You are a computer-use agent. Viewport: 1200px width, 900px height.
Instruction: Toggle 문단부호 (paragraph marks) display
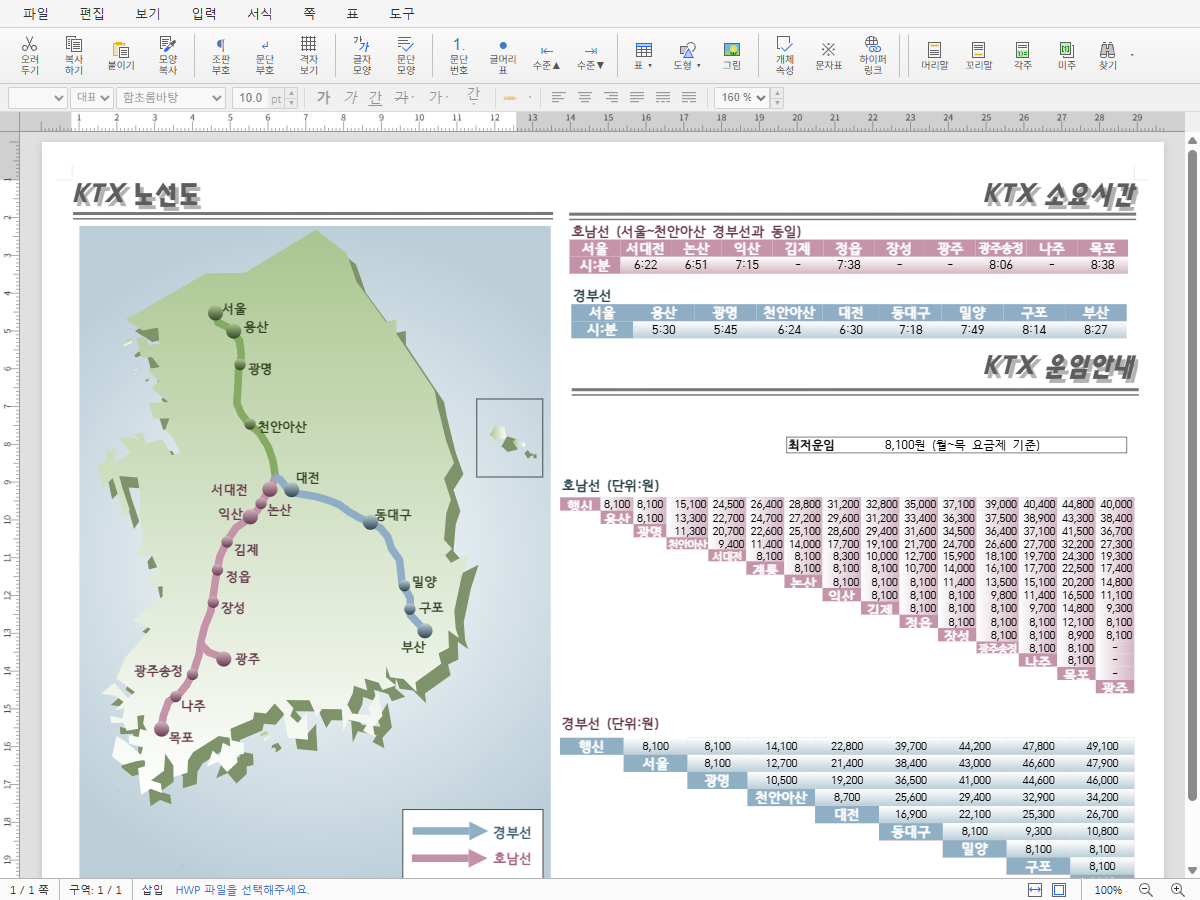tap(265, 56)
